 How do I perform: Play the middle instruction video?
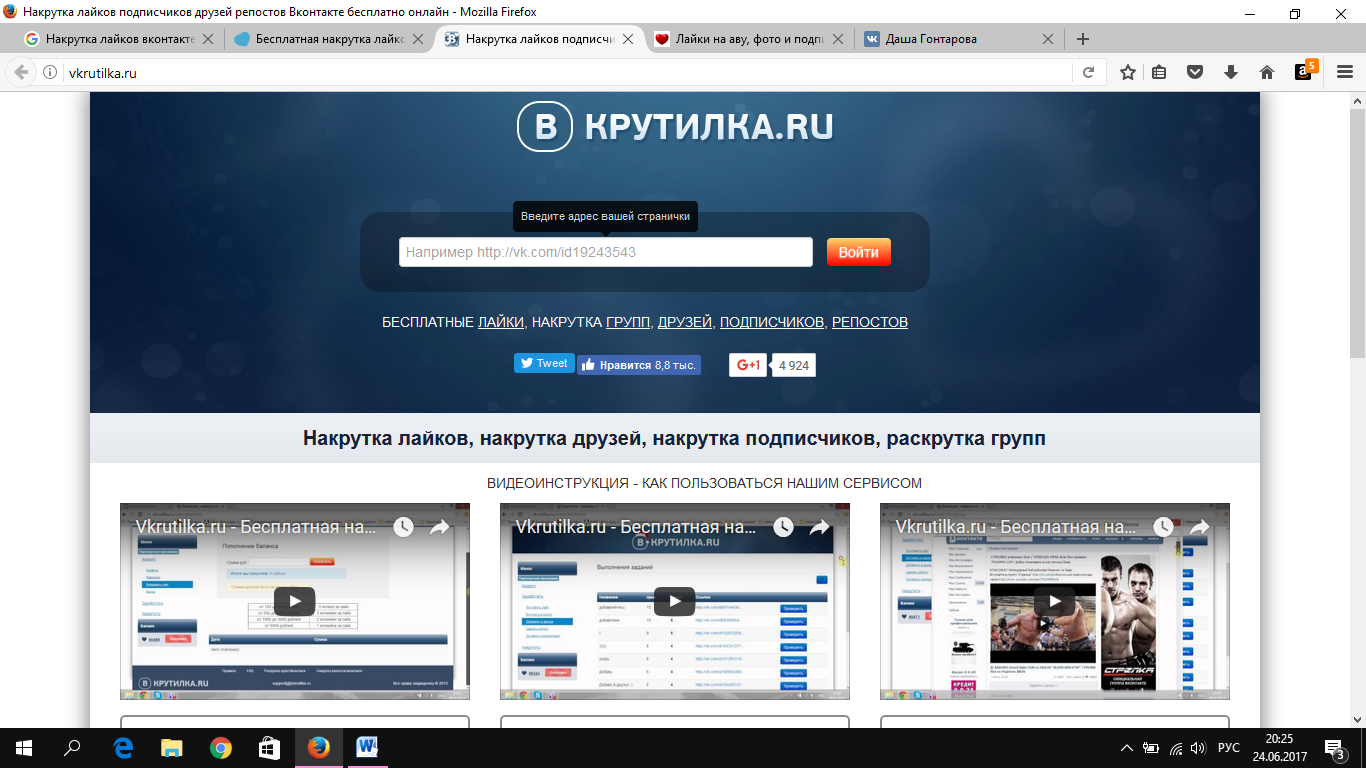[x=675, y=601]
